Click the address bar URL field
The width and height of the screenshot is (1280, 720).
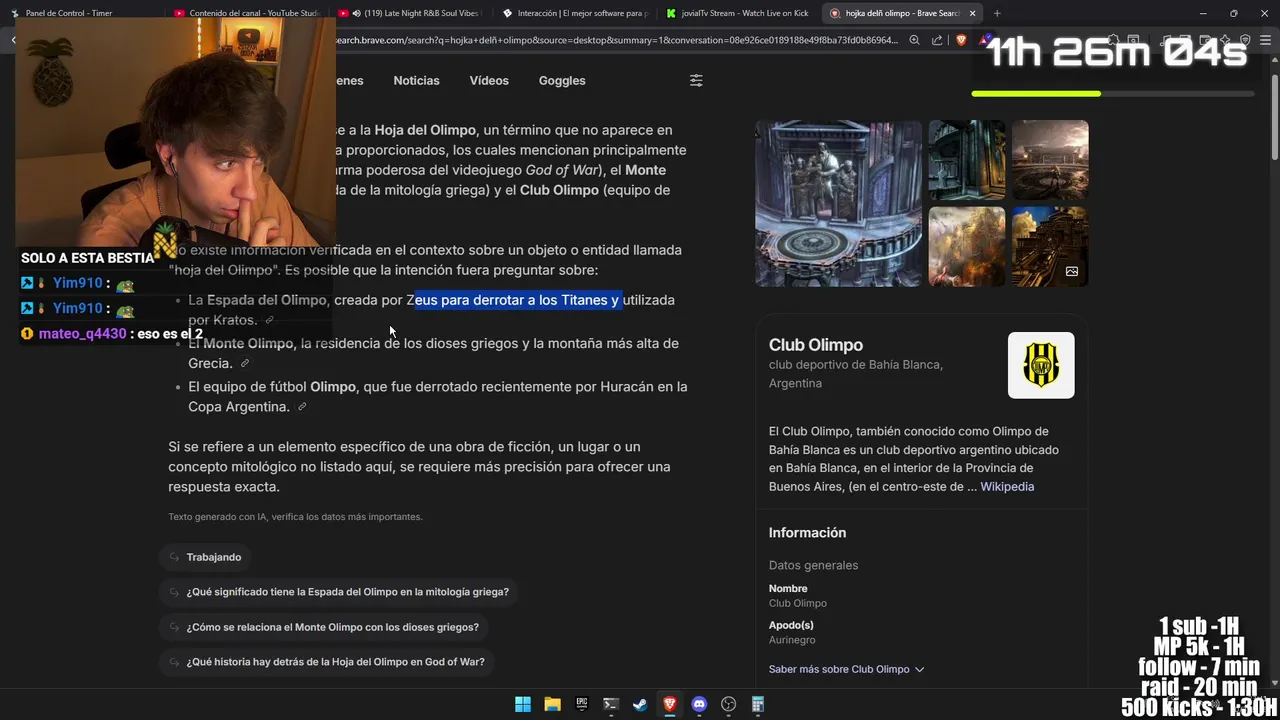pyautogui.click(x=615, y=40)
